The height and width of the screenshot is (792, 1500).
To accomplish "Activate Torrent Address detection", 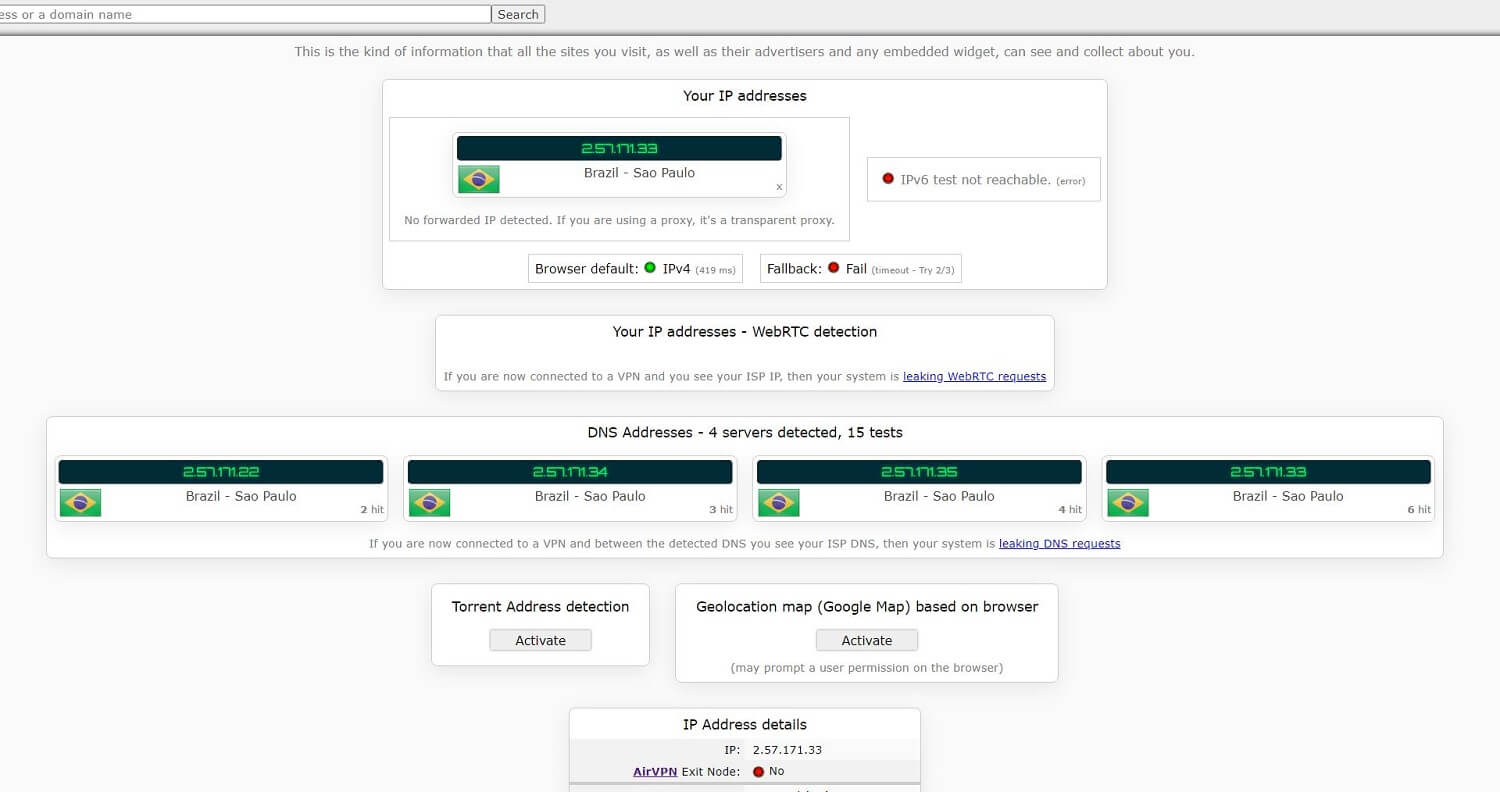I will (540, 640).
